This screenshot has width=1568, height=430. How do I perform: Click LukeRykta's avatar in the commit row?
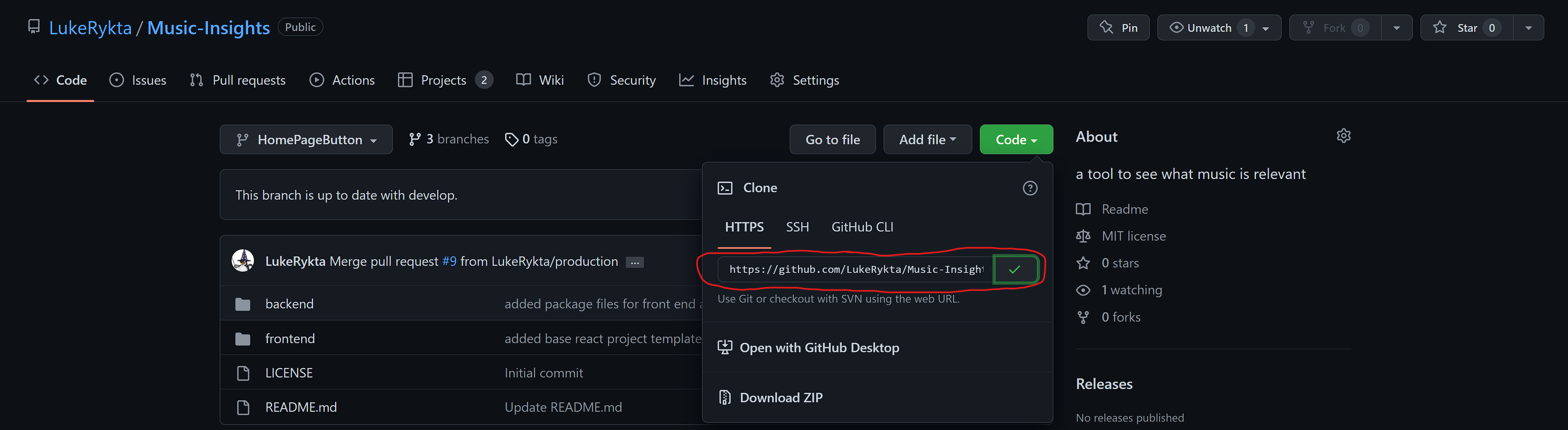point(243,261)
